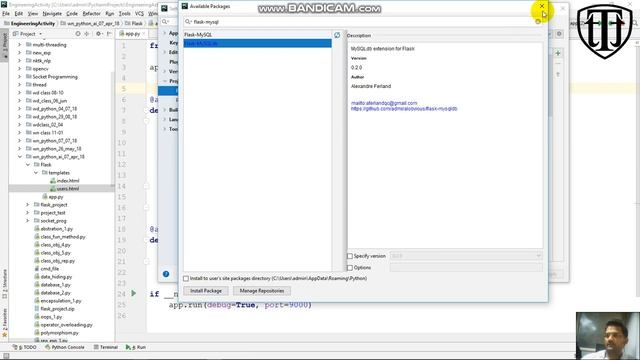Open Settings dialog help icon
The width and height of the screenshot is (640, 360).
[x=166, y=274]
